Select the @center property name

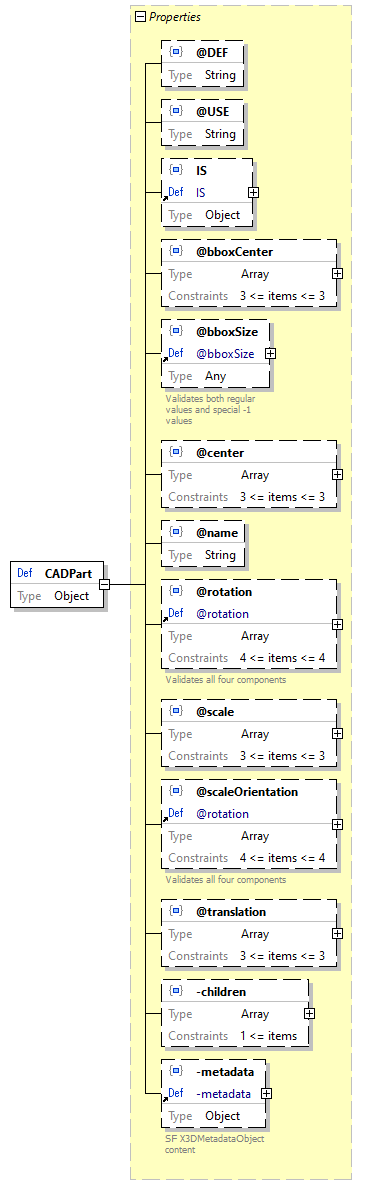click(x=220, y=453)
